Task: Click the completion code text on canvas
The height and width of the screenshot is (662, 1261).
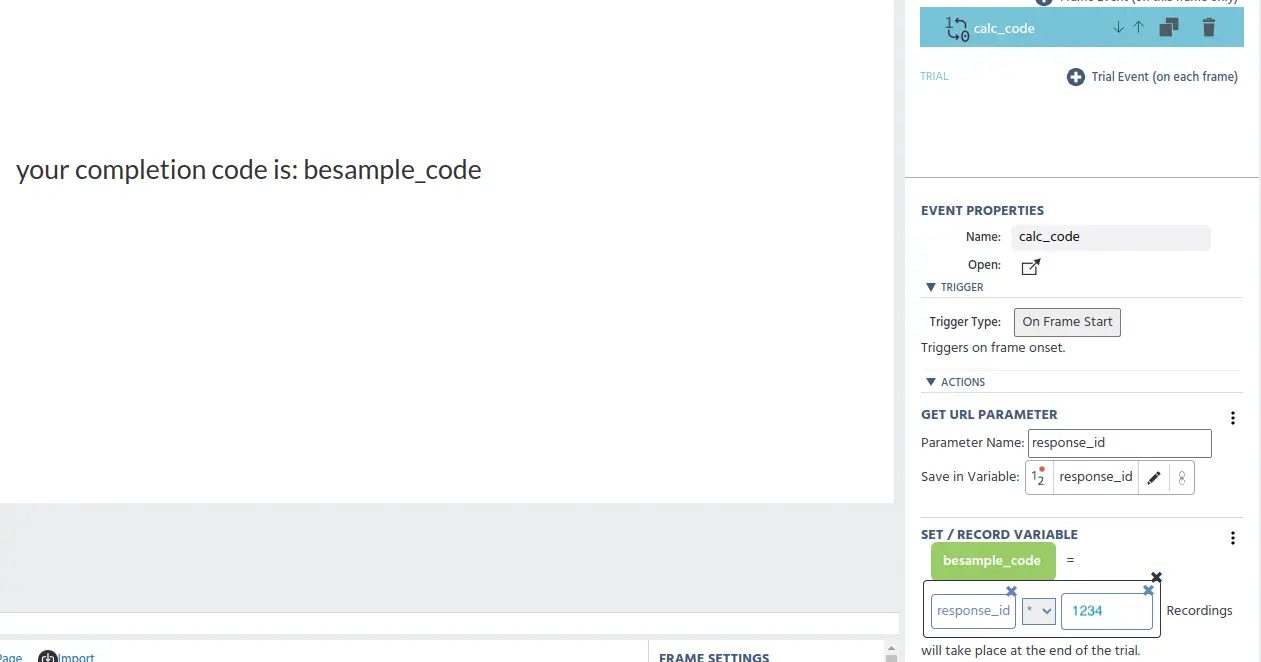Action: pyautogui.click(x=249, y=170)
